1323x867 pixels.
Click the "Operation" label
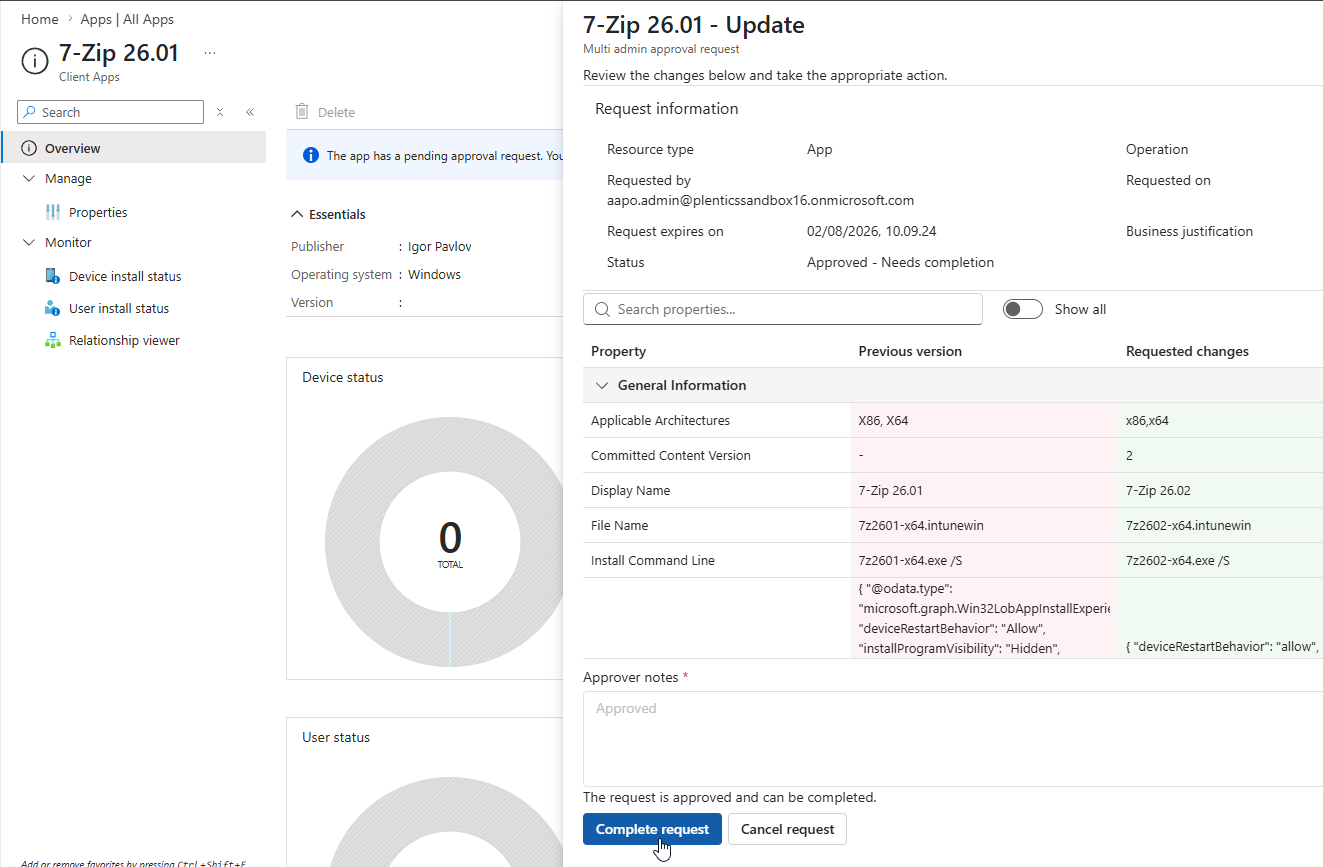coord(1157,149)
